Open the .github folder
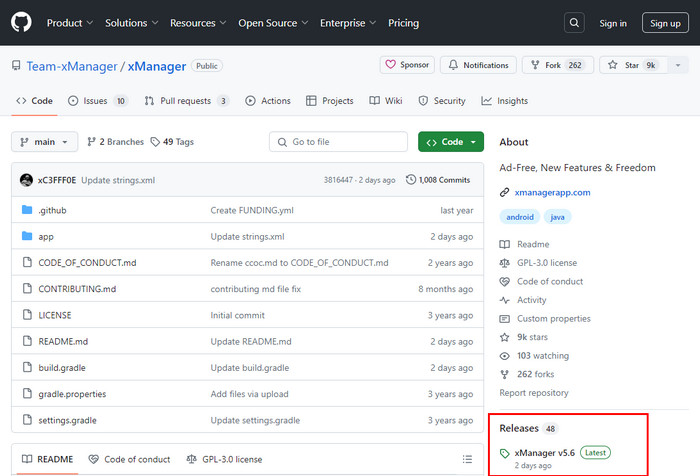This screenshot has width=700, height=476. click(52, 210)
